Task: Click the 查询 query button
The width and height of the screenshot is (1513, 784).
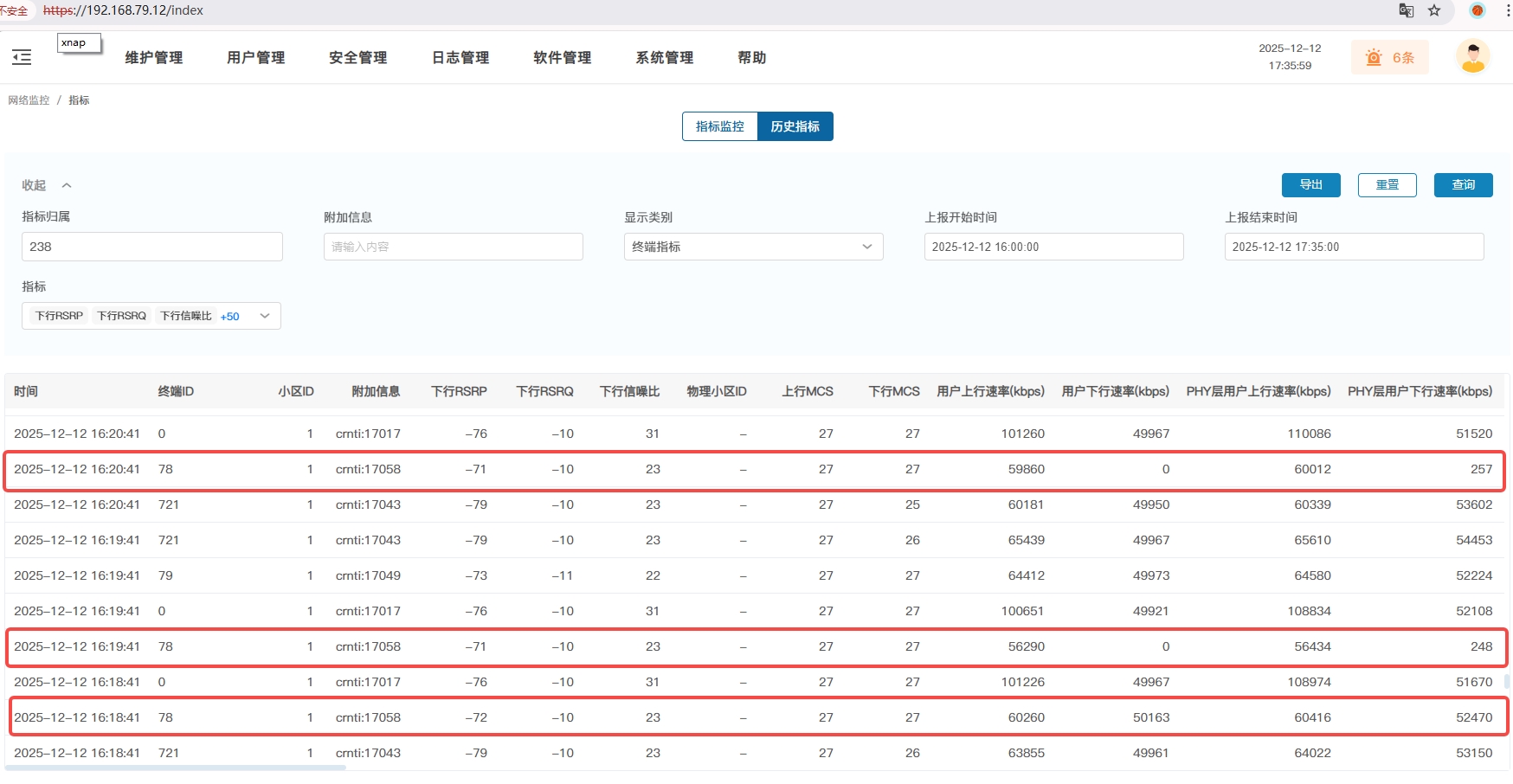Action: point(1463,185)
